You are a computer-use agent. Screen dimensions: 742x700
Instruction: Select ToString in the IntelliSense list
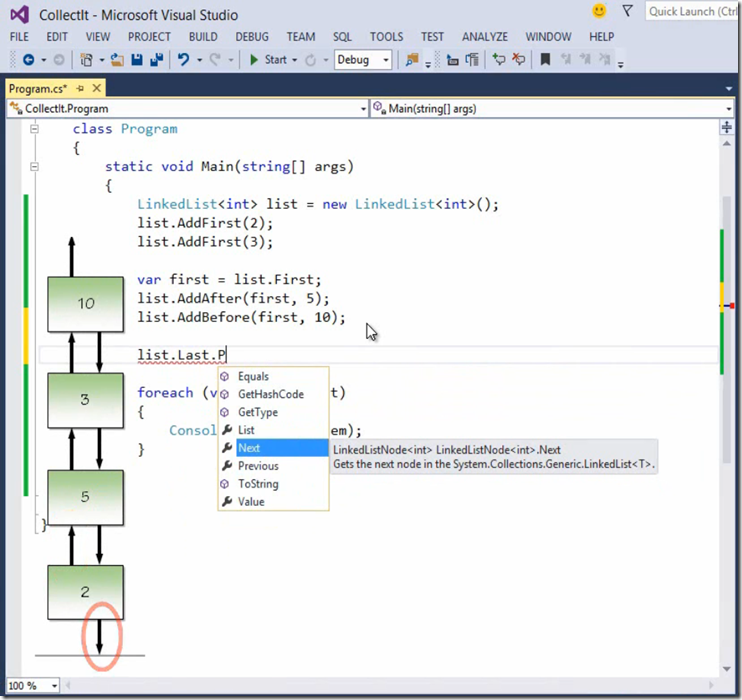pyautogui.click(x=273, y=484)
